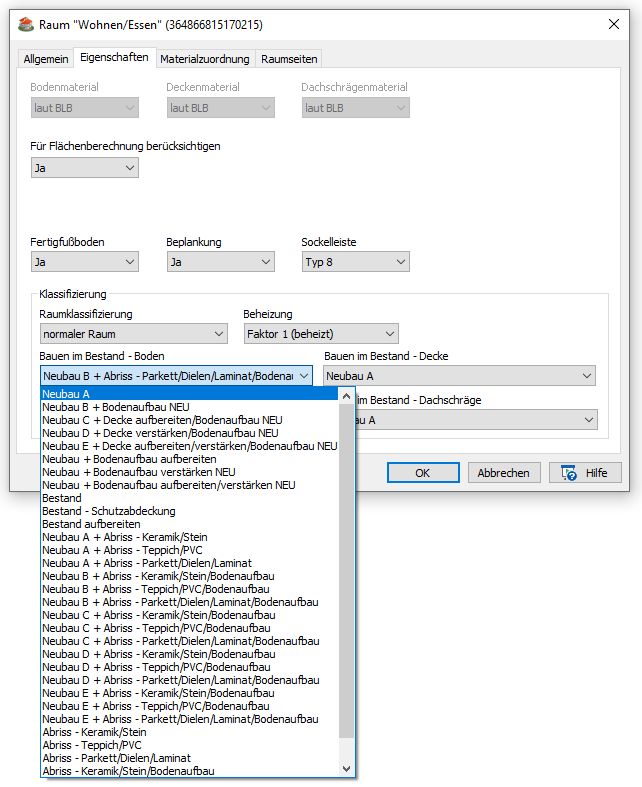Viewport: 642px width, 787px height.
Task: Expand the Für Flächenberechnung berücksichtigen dropdown
Action: tap(85, 168)
